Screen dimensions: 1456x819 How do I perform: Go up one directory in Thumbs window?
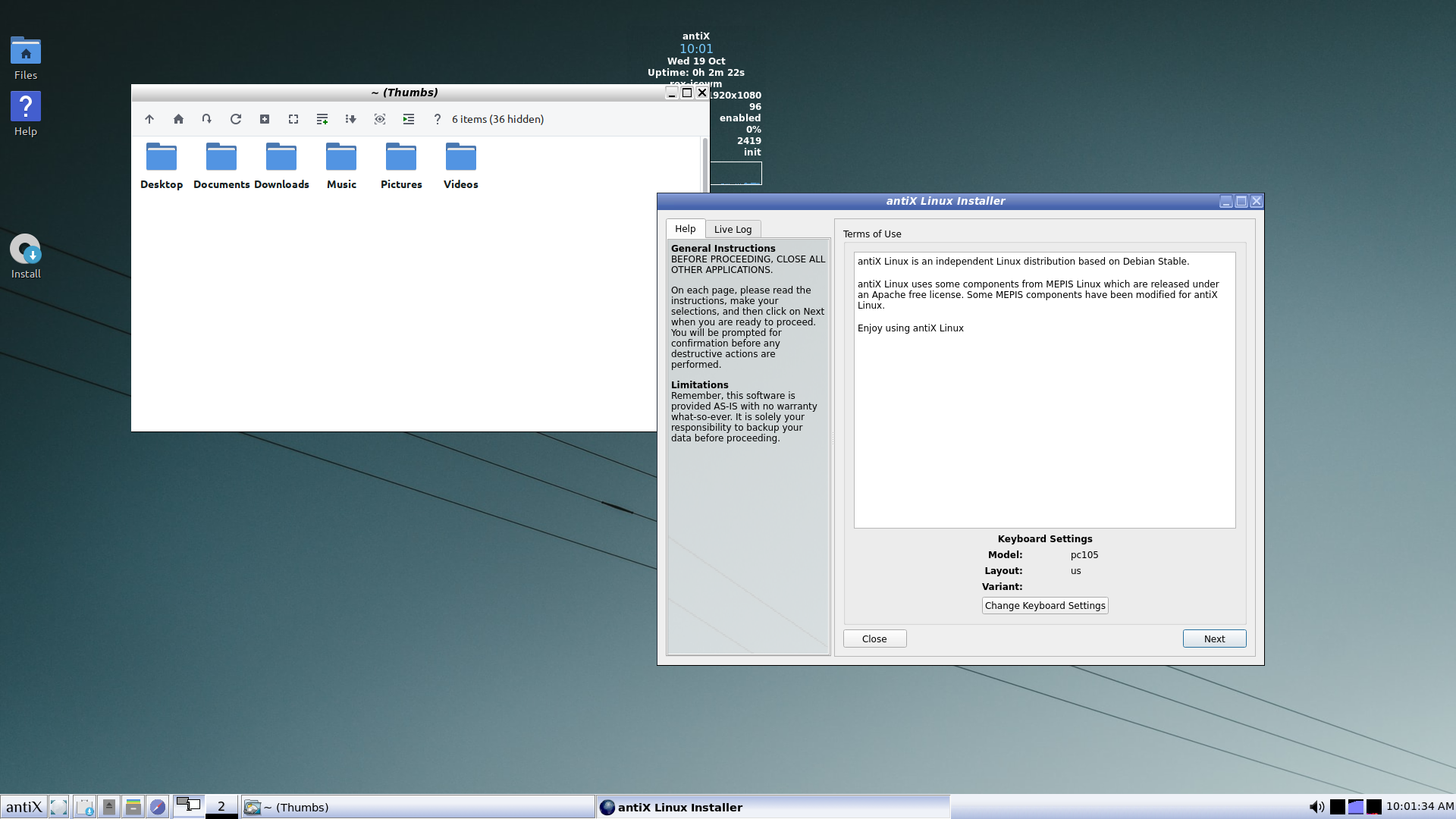(x=149, y=119)
